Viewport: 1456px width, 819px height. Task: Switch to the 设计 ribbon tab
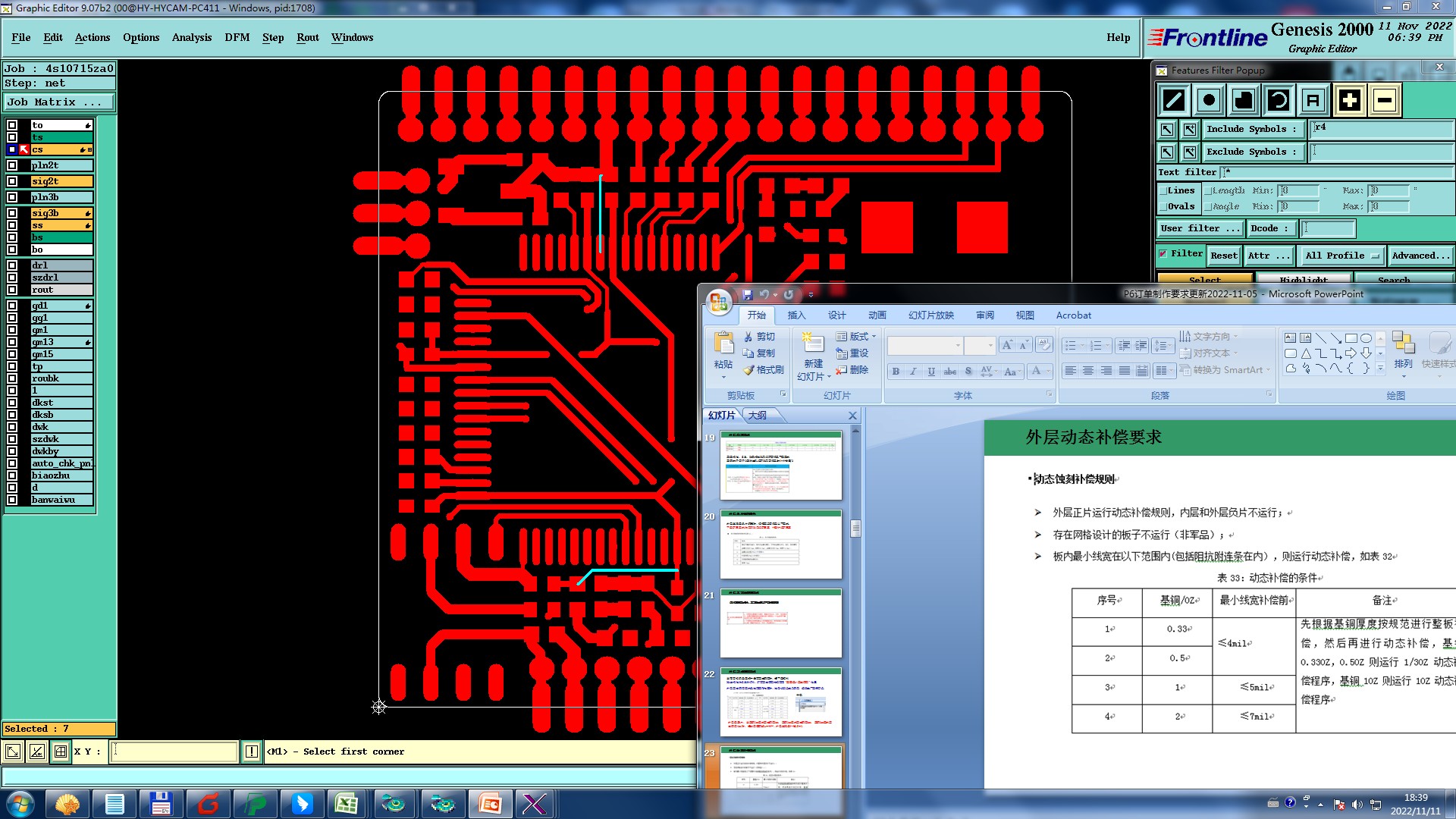[x=836, y=315]
